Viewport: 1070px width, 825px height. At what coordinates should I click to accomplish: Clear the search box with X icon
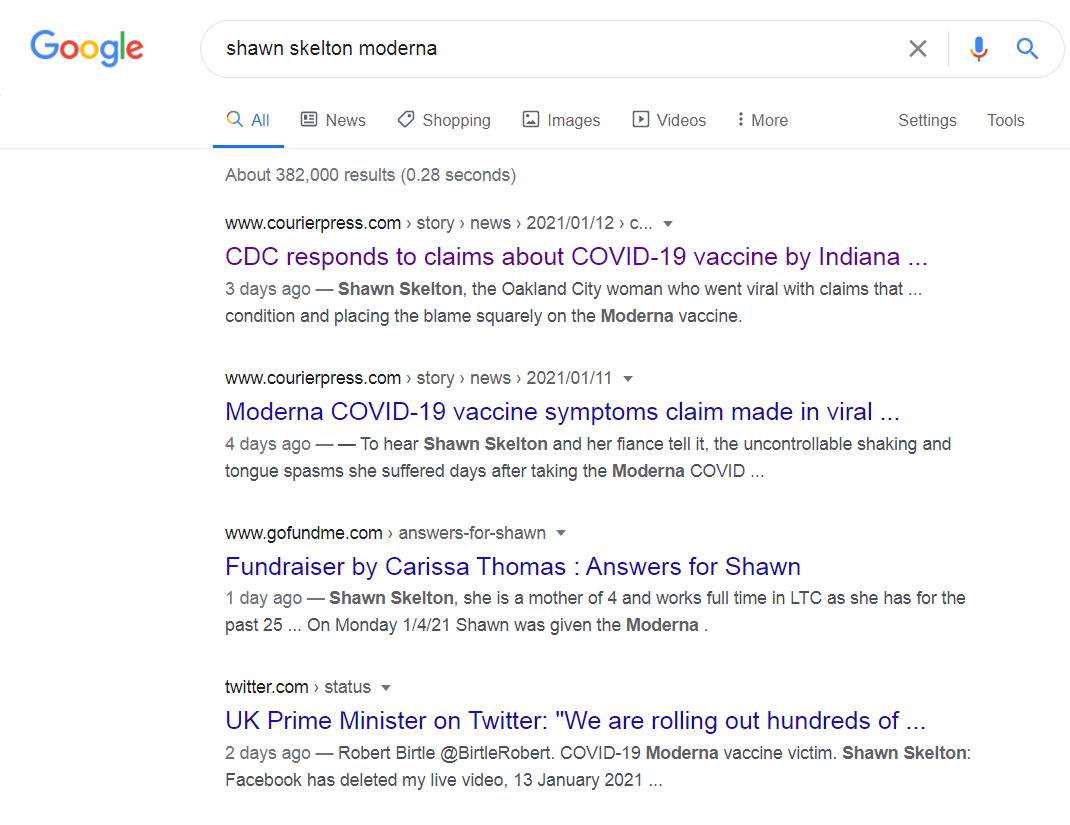click(x=918, y=48)
